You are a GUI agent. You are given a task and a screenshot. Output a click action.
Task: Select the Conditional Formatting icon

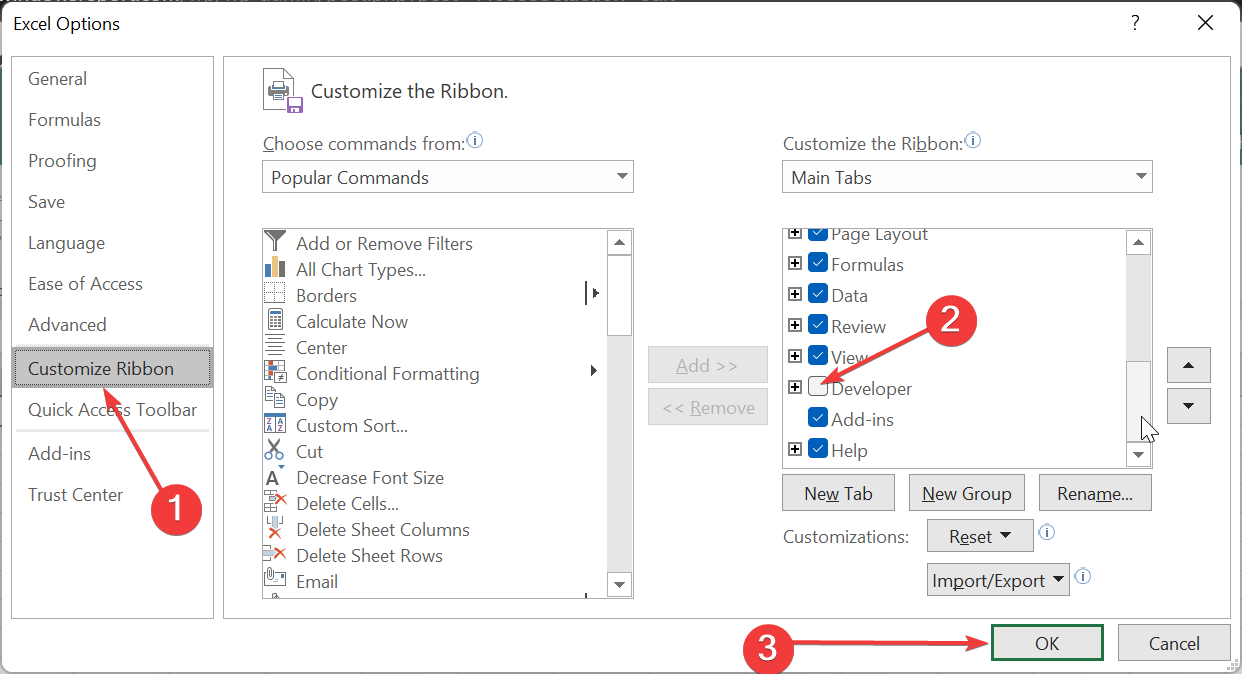pyautogui.click(x=275, y=373)
